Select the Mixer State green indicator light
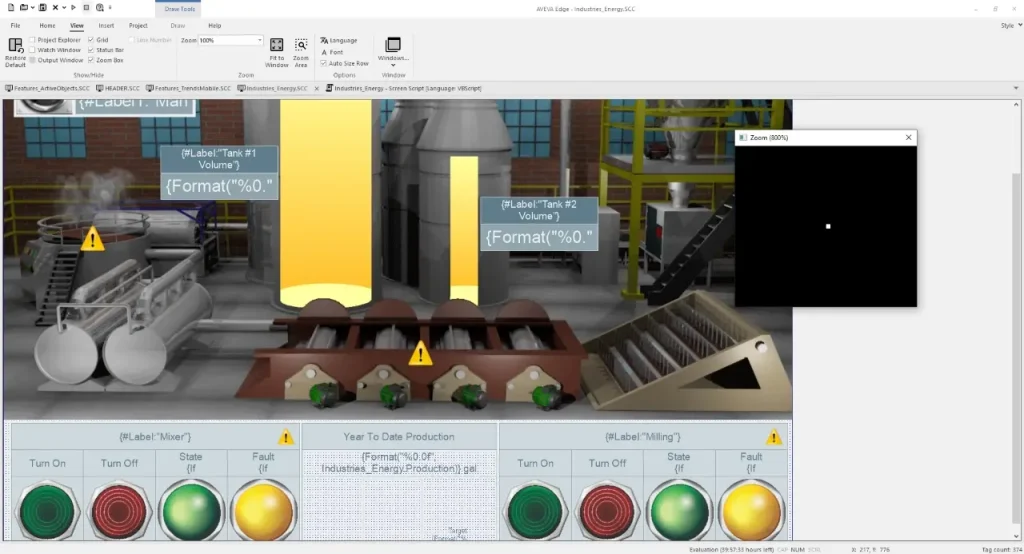 (191, 510)
